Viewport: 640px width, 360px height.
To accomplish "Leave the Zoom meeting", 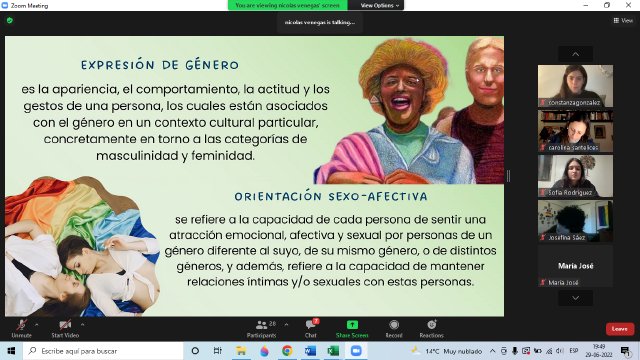I will click(x=620, y=329).
